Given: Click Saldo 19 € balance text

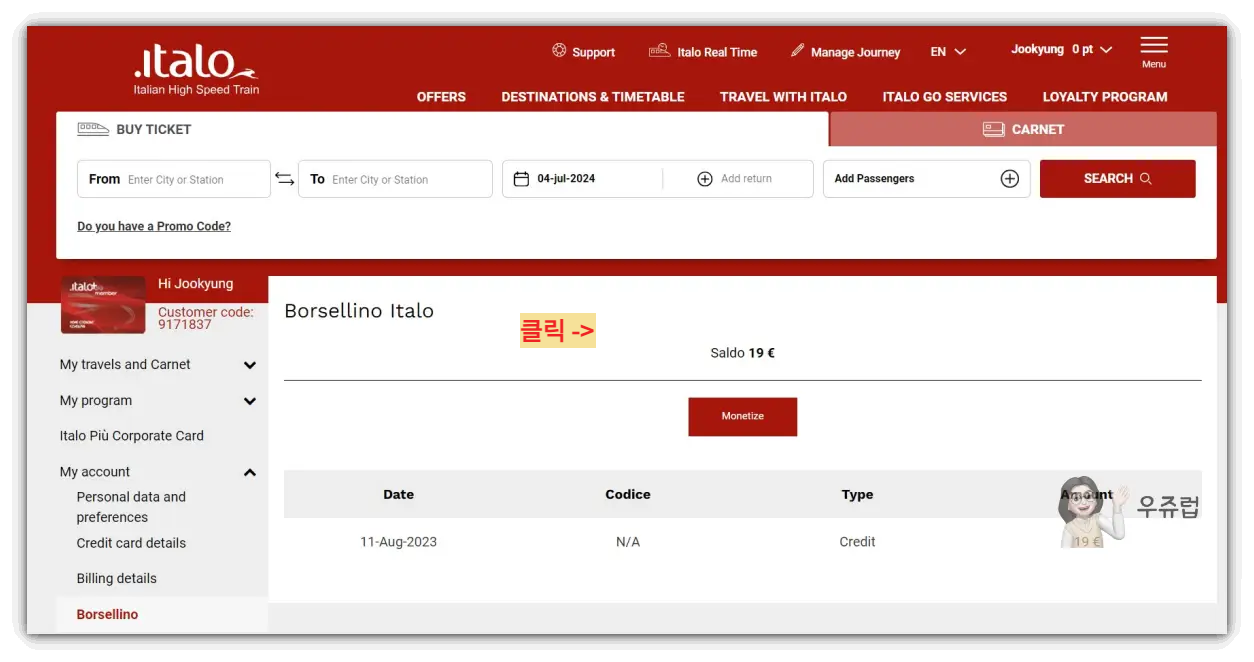Looking at the screenshot, I should (742, 353).
